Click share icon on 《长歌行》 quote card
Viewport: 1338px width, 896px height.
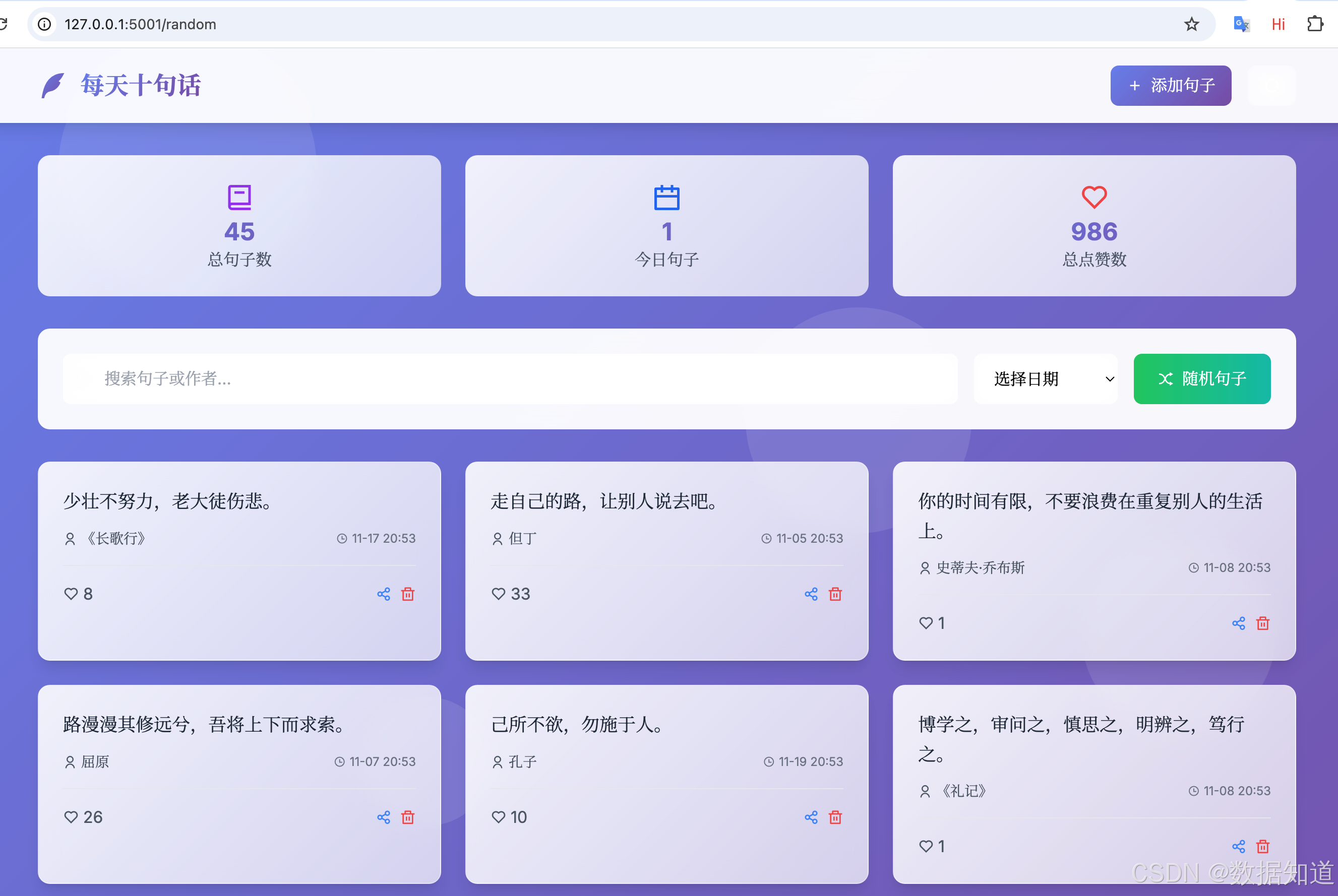tap(384, 594)
